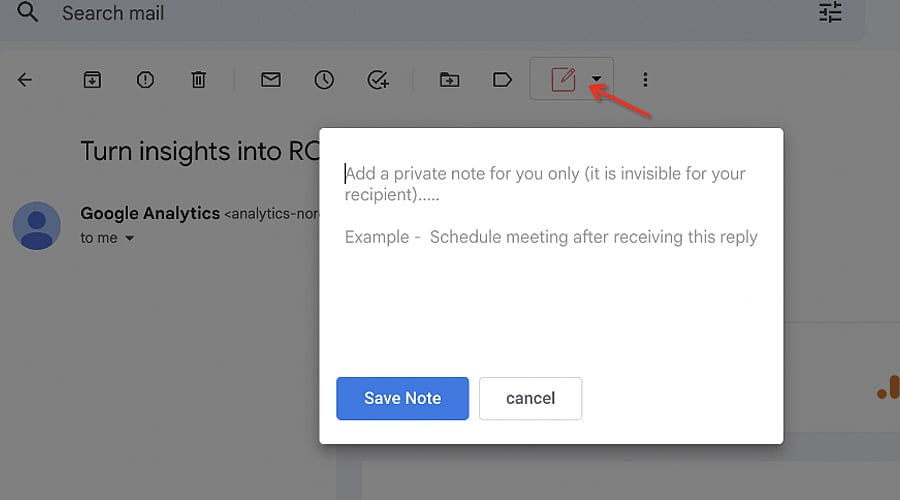Click the 'Turn insights into' email subject

click(x=200, y=152)
